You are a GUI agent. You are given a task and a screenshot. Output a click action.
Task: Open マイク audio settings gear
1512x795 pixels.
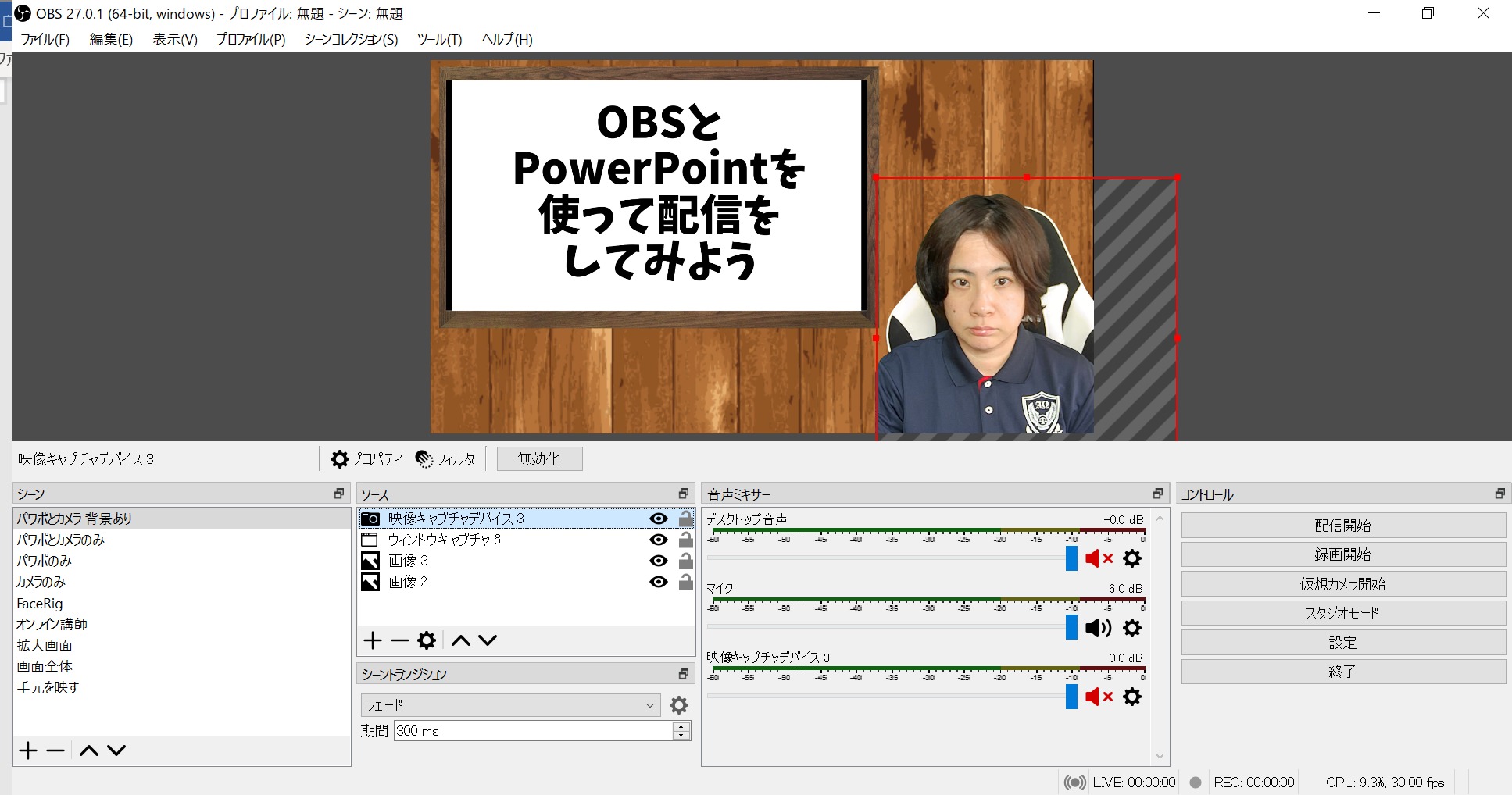point(1132,628)
